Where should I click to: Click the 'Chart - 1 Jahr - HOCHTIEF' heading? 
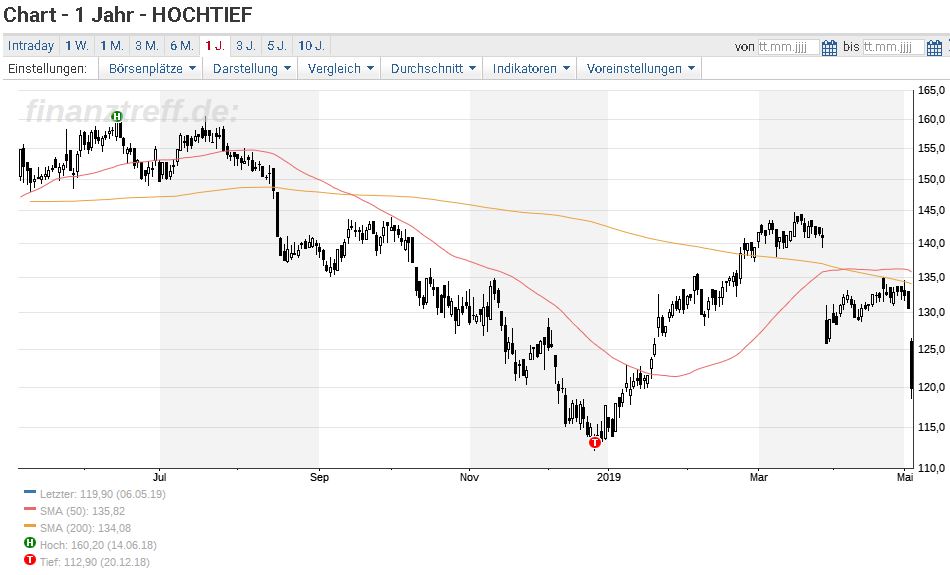point(128,15)
